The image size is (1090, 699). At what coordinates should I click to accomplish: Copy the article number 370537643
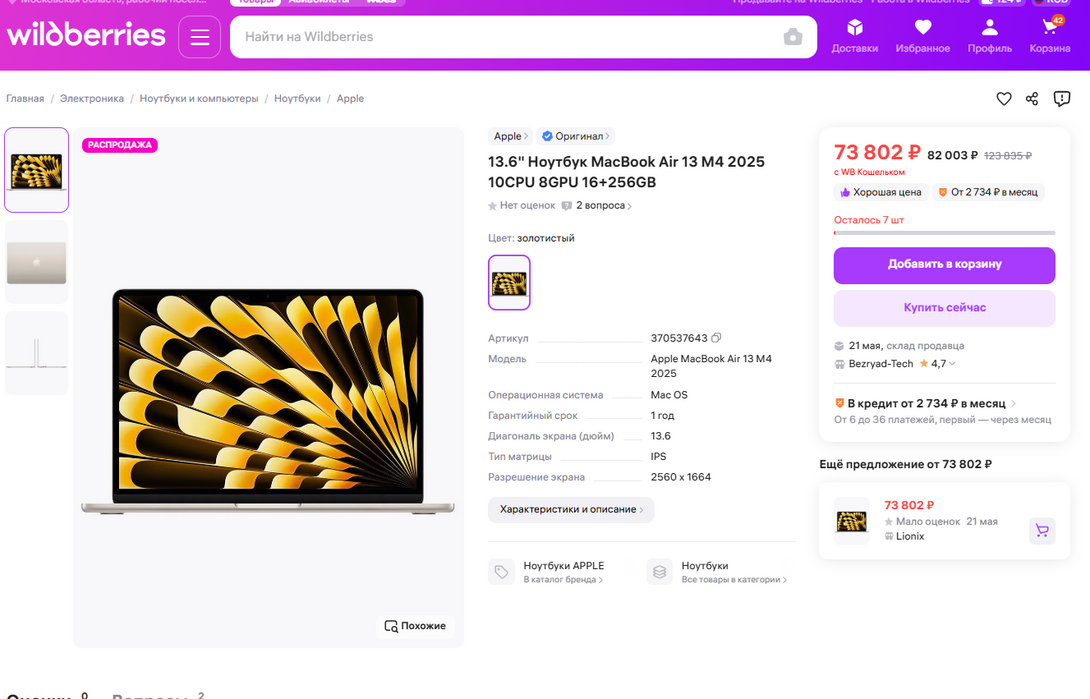coord(716,338)
